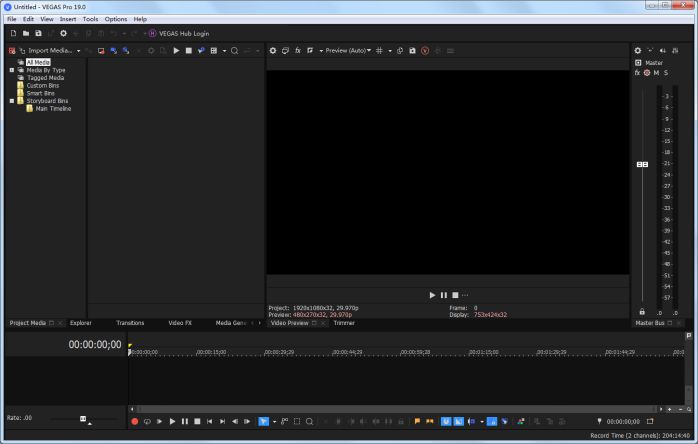
Task: Toggle the Master fader channel lock icon
Action: pos(642,312)
